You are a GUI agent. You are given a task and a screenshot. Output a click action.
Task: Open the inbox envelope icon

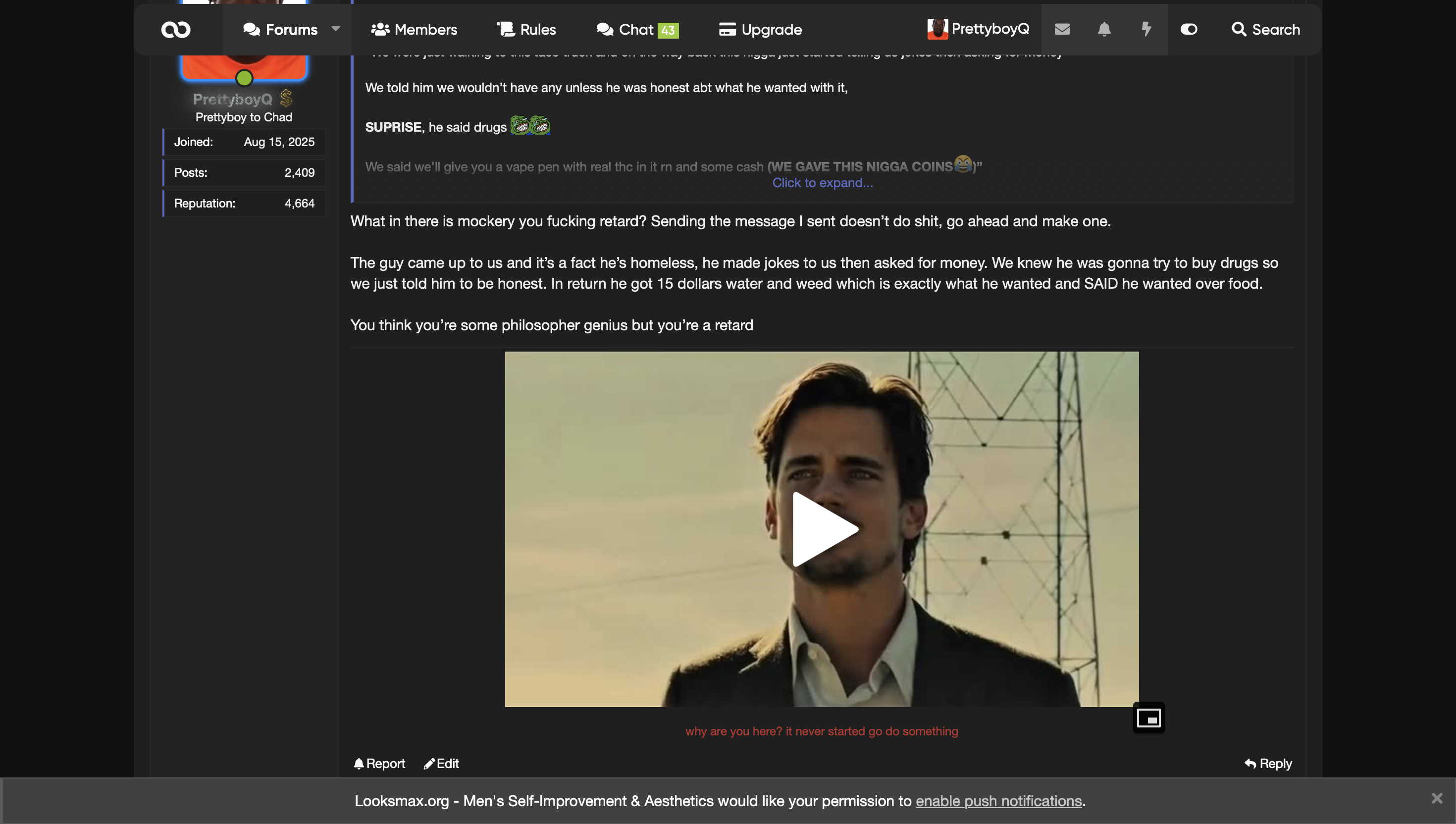point(1062,29)
